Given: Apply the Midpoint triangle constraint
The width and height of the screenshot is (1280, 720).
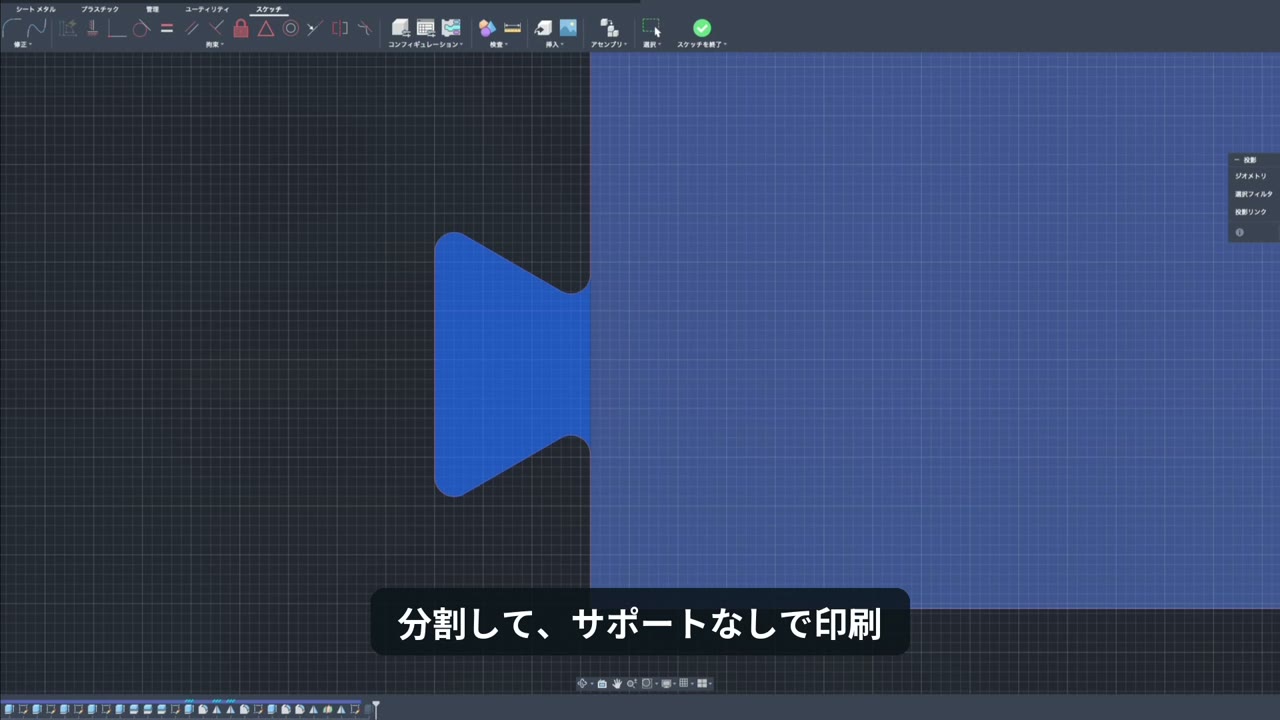Looking at the screenshot, I should [x=266, y=29].
